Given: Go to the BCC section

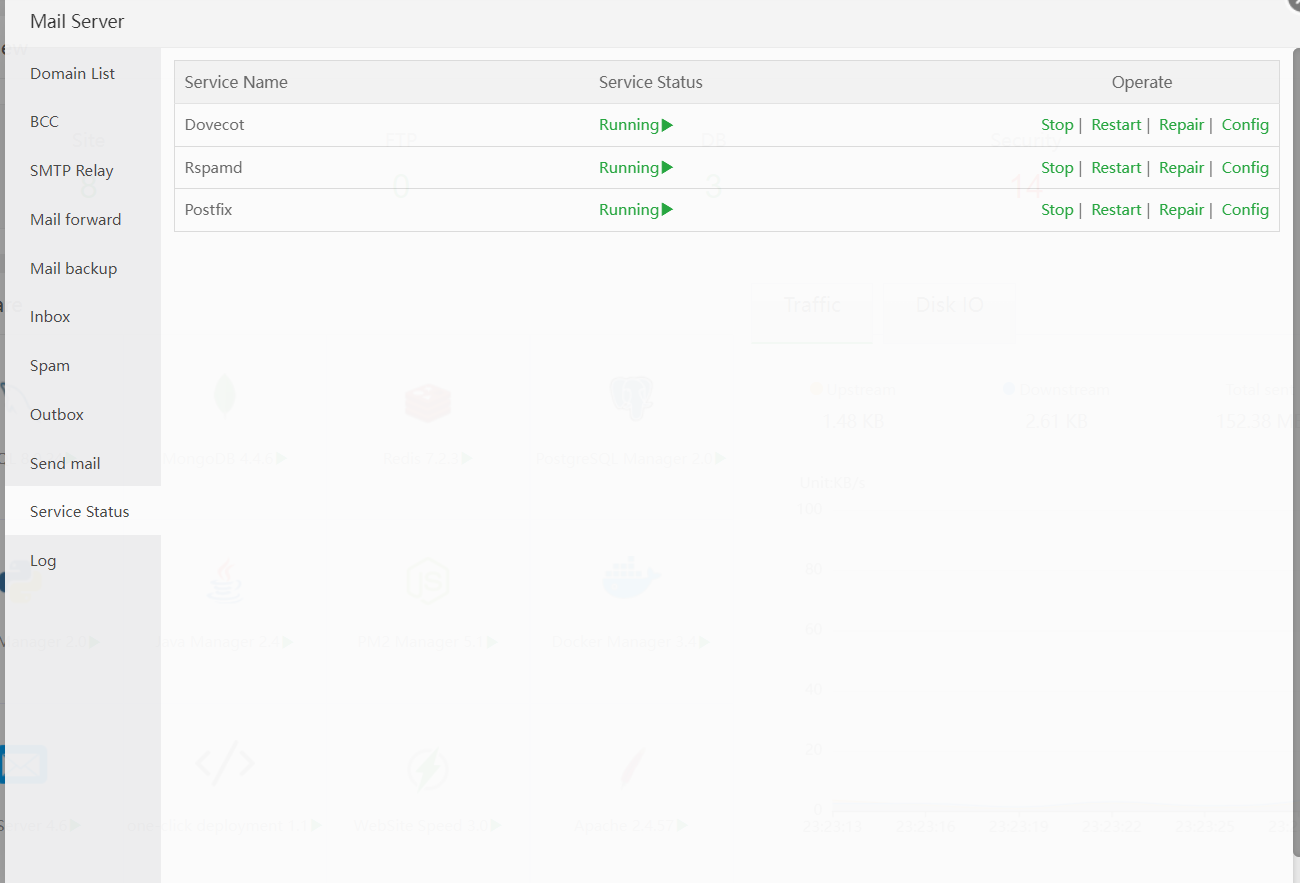Looking at the screenshot, I should (x=82, y=122).
